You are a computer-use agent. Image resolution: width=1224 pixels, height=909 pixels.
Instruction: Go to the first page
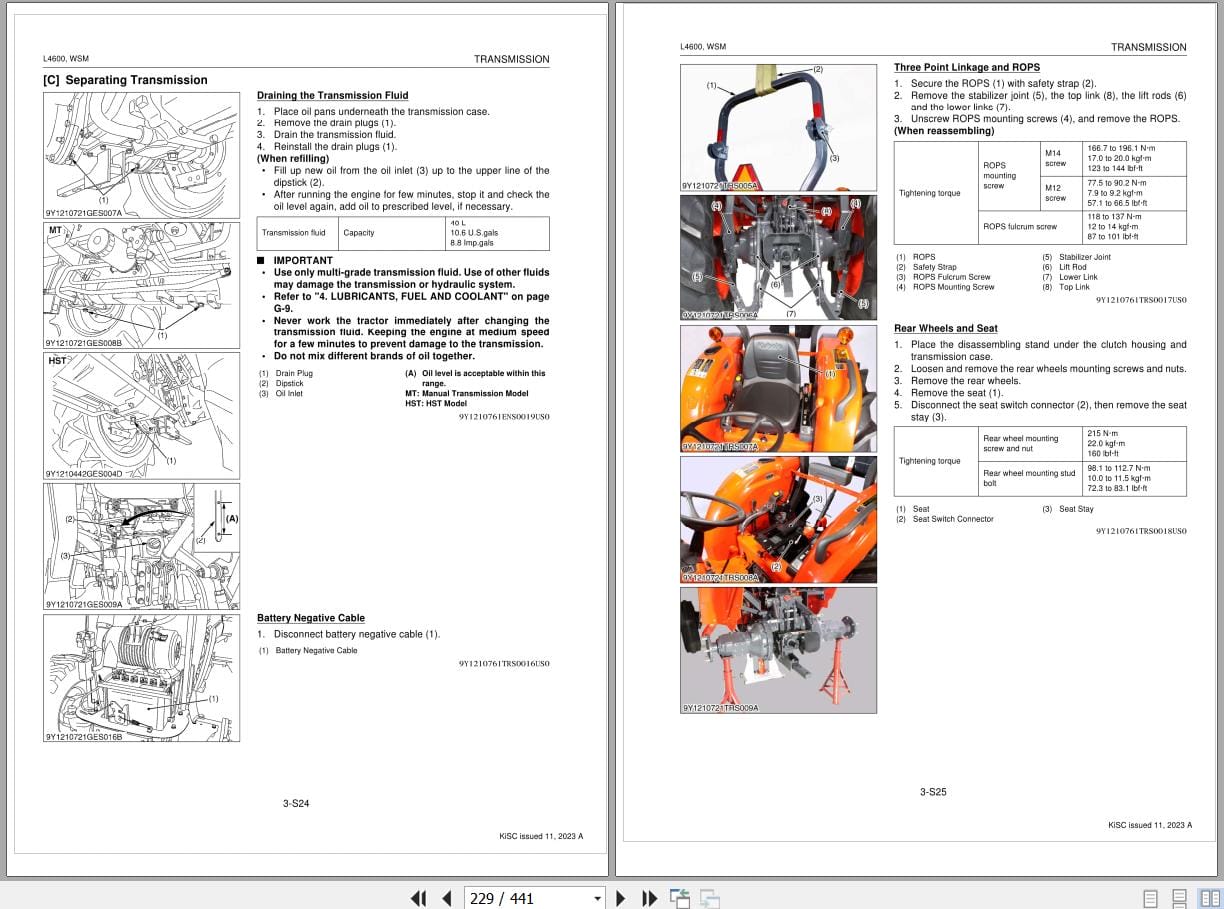click(418, 898)
